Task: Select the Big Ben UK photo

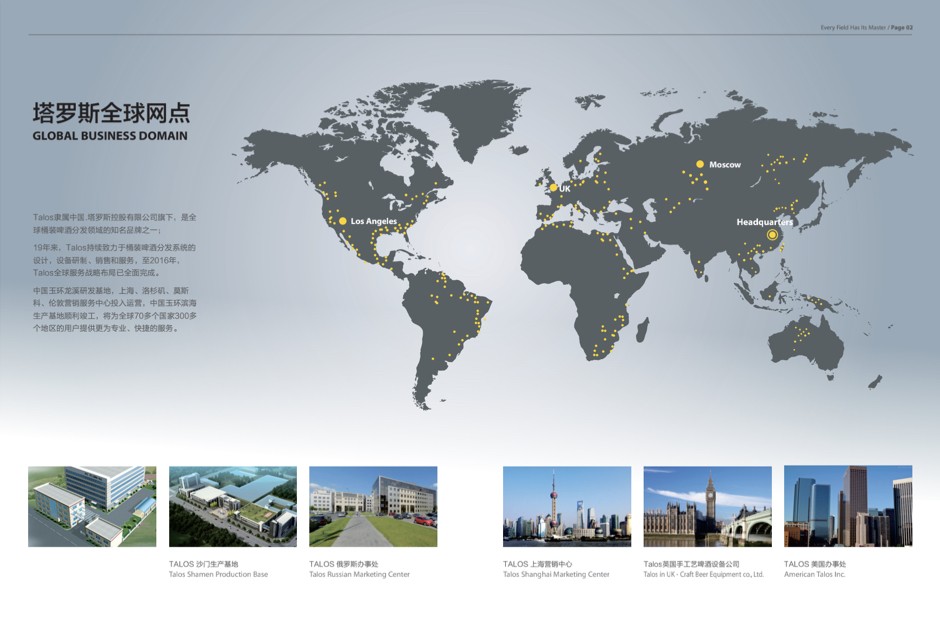Action: [707, 506]
